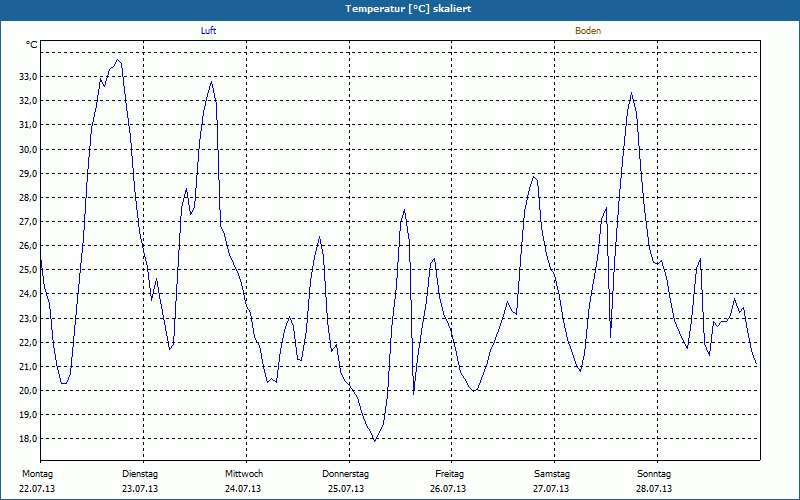800x500 pixels.
Task: Click the 27,0 y-axis value
Action: coord(29,222)
